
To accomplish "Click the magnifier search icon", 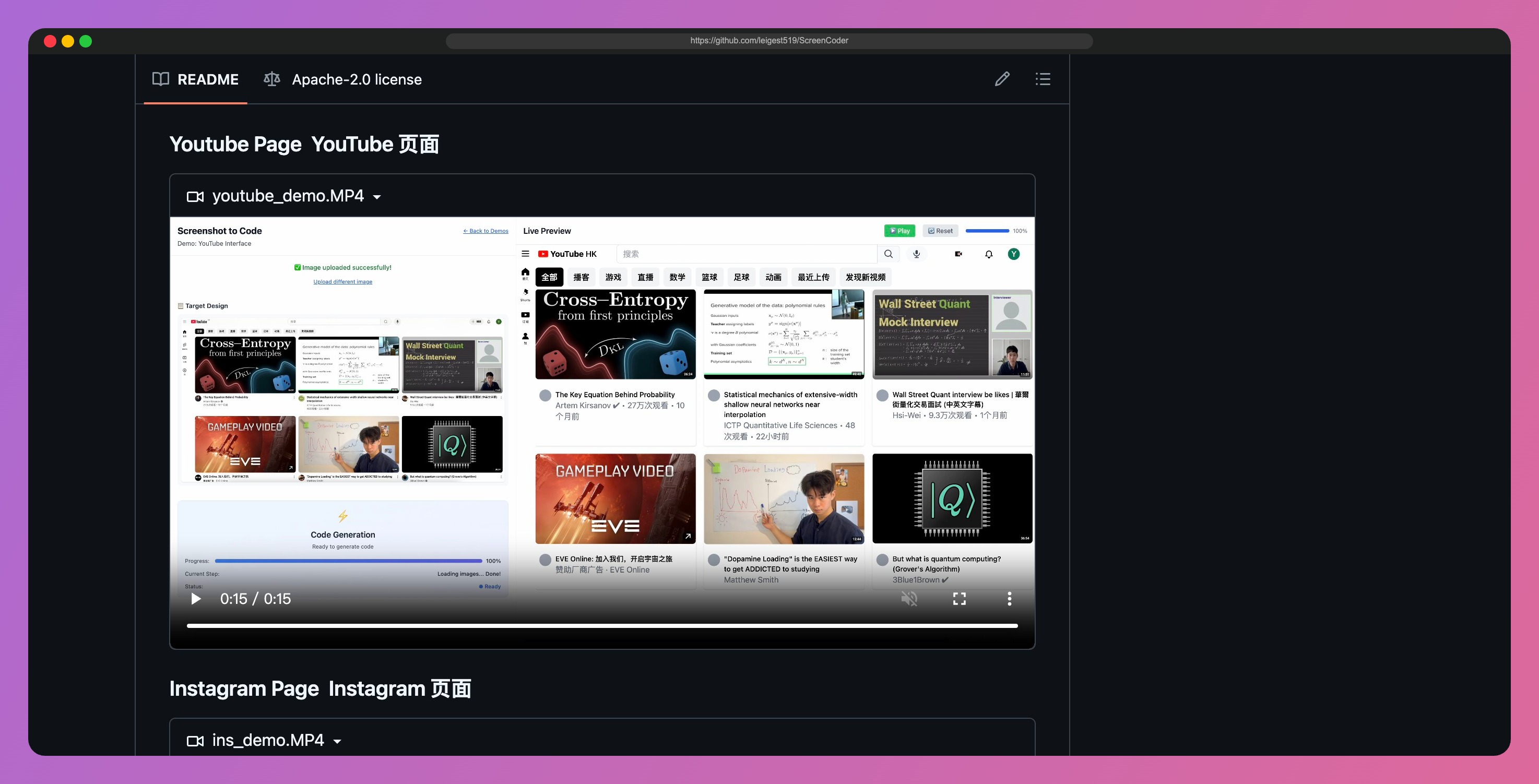I will [889, 254].
